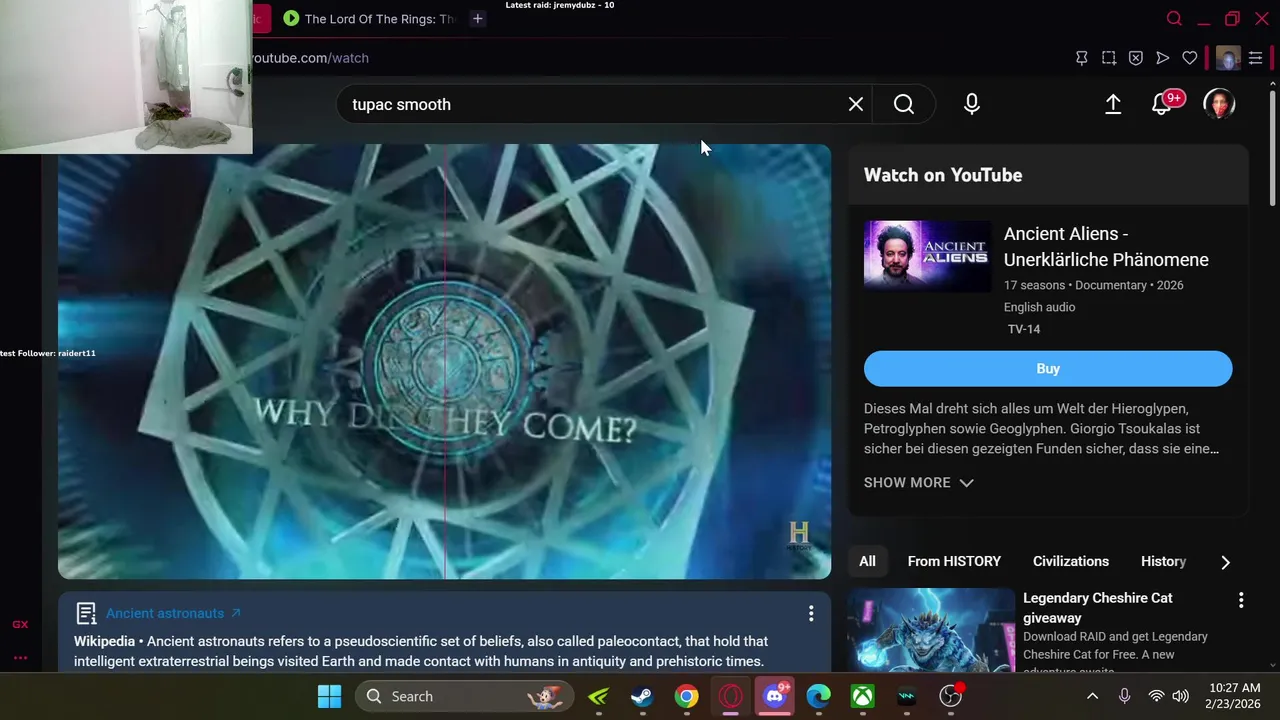The width and height of the screenshot is (1280, 720).
Task: Open YouTube notifications bell
Action: pos(1162,104)
